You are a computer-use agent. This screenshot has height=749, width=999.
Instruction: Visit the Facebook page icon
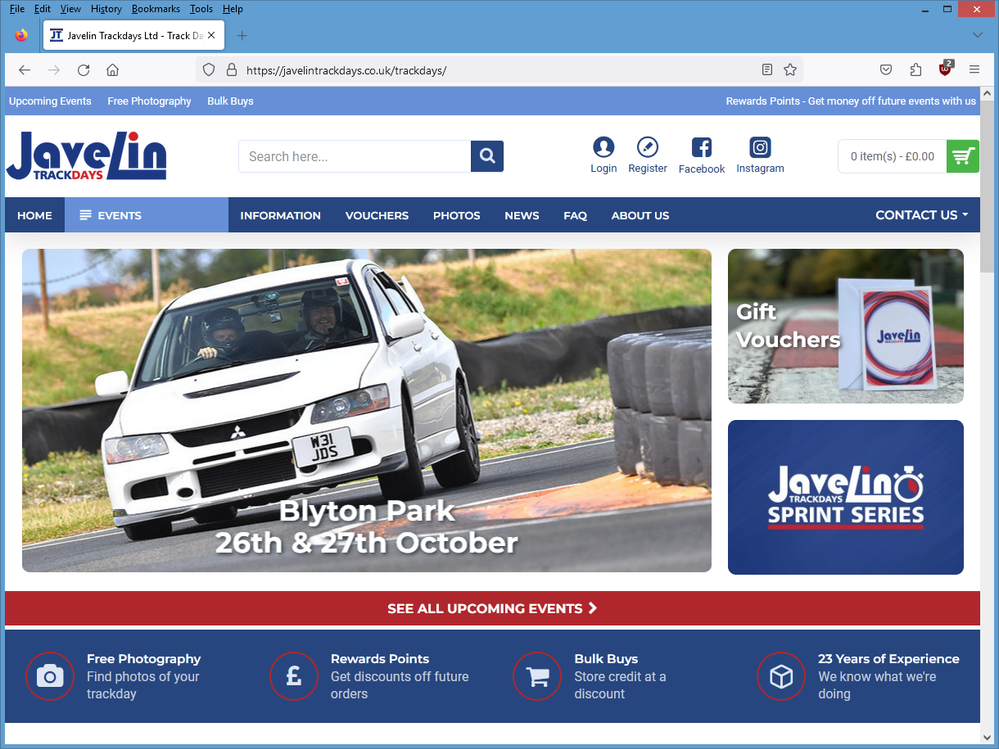pyautogui.click(x=701, y=147)
